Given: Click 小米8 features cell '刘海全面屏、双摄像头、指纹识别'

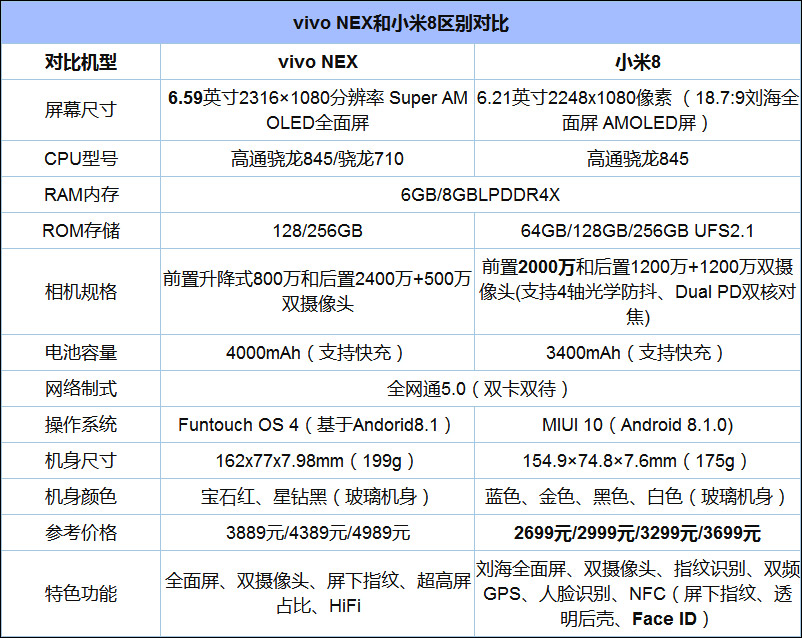Looking at the screenshot, I should pyautogui.click(x=637, y=593).
